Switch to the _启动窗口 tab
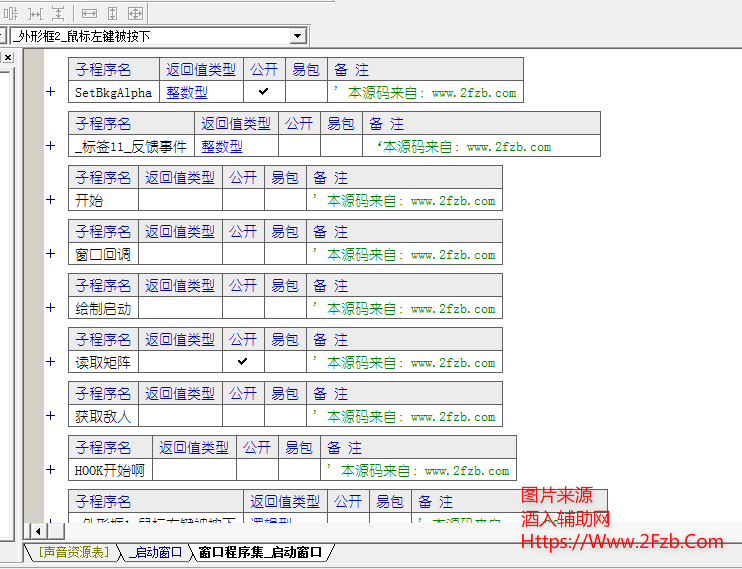This screenshot has height=569, width=742. [x=157, y=552]
